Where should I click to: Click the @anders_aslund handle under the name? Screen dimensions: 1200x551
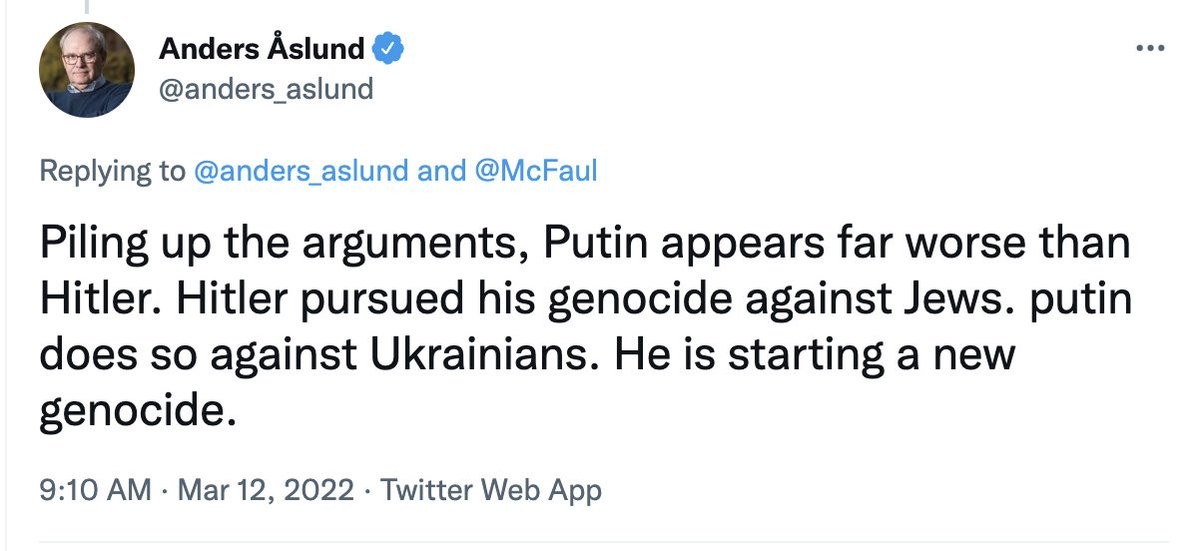pyautogui.click(x=265, y=89)
